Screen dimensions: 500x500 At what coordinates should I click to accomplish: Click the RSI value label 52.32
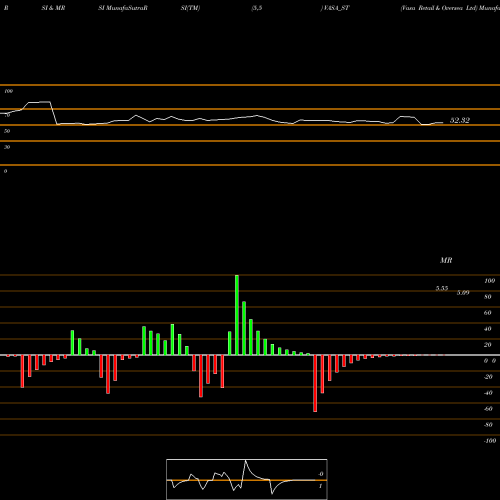pyautogui.click(x=460, y=120)
